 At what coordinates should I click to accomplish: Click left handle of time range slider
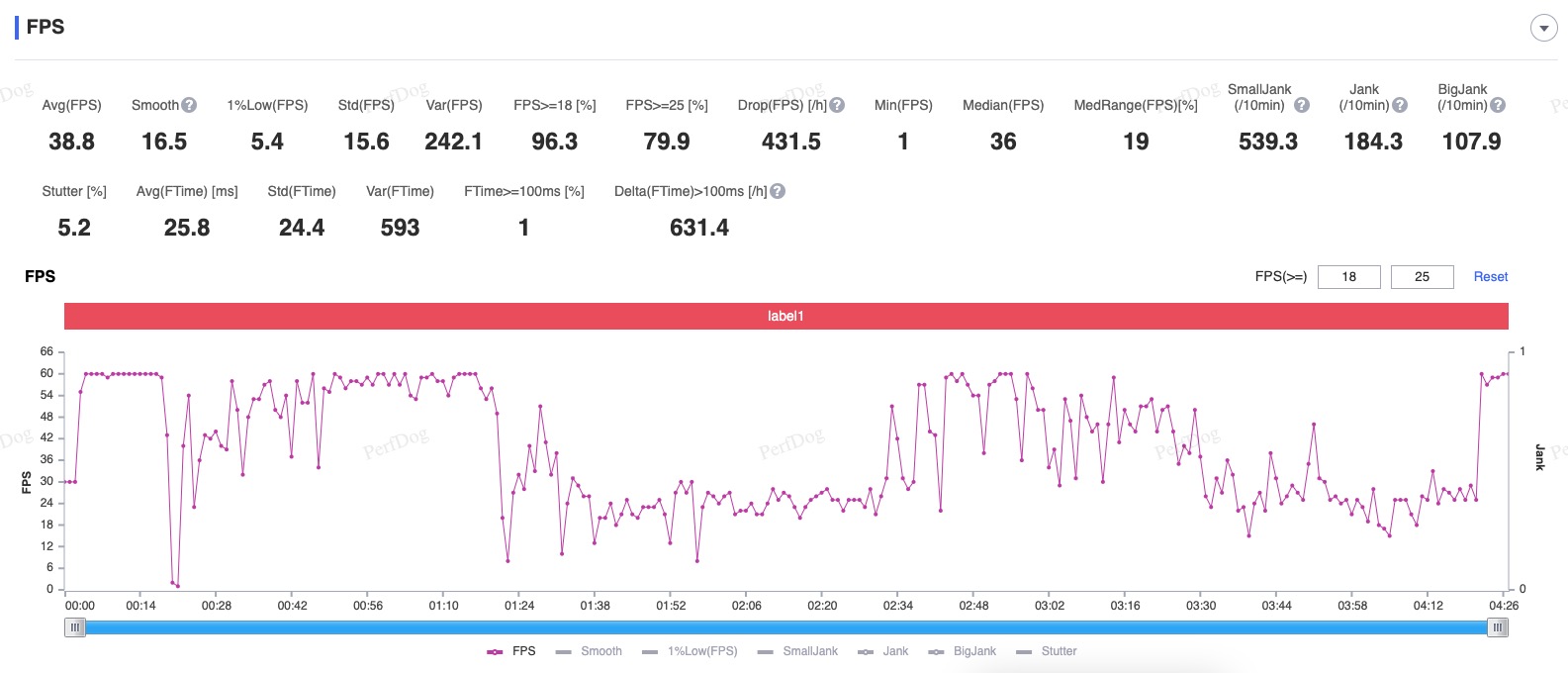pyautogui.click(x=75, y=627)
